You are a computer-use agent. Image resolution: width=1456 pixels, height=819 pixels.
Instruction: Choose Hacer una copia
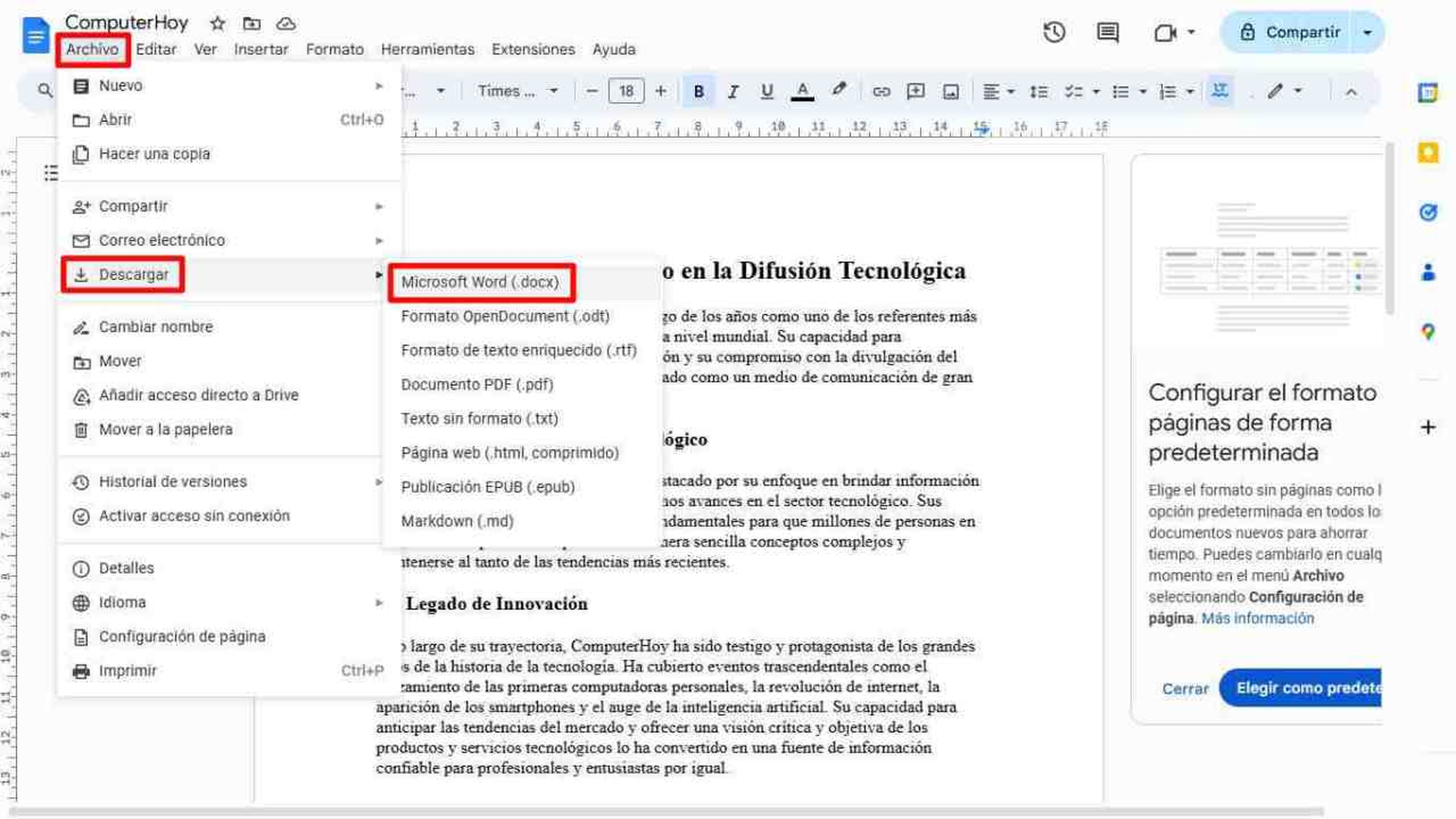[x=228, y=154]
